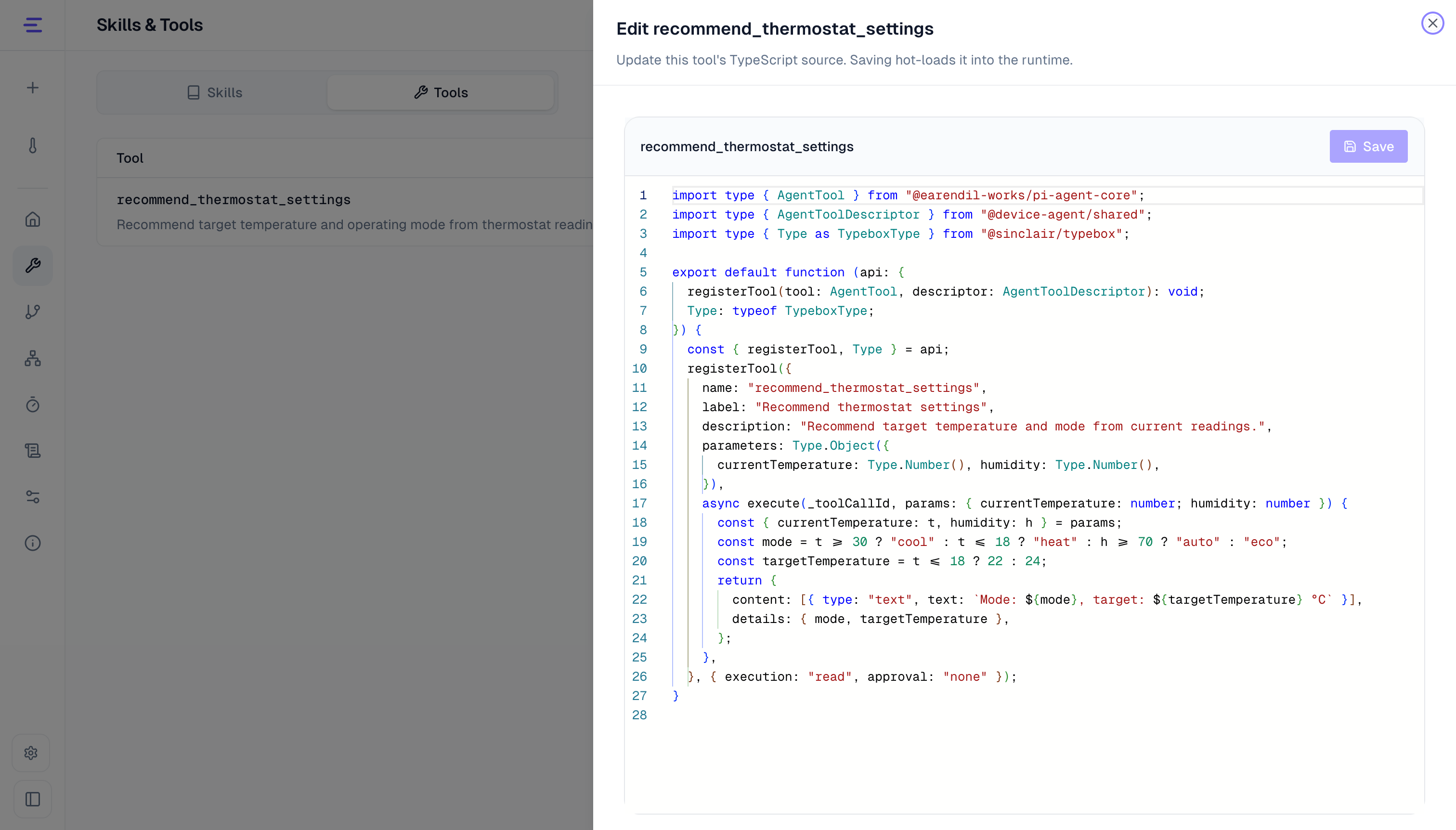Image resolution: width=1456 pixels, height=830 pixels.
Task: Save the recommend_thermostat_settings tool source
Action: (1368, 146)
